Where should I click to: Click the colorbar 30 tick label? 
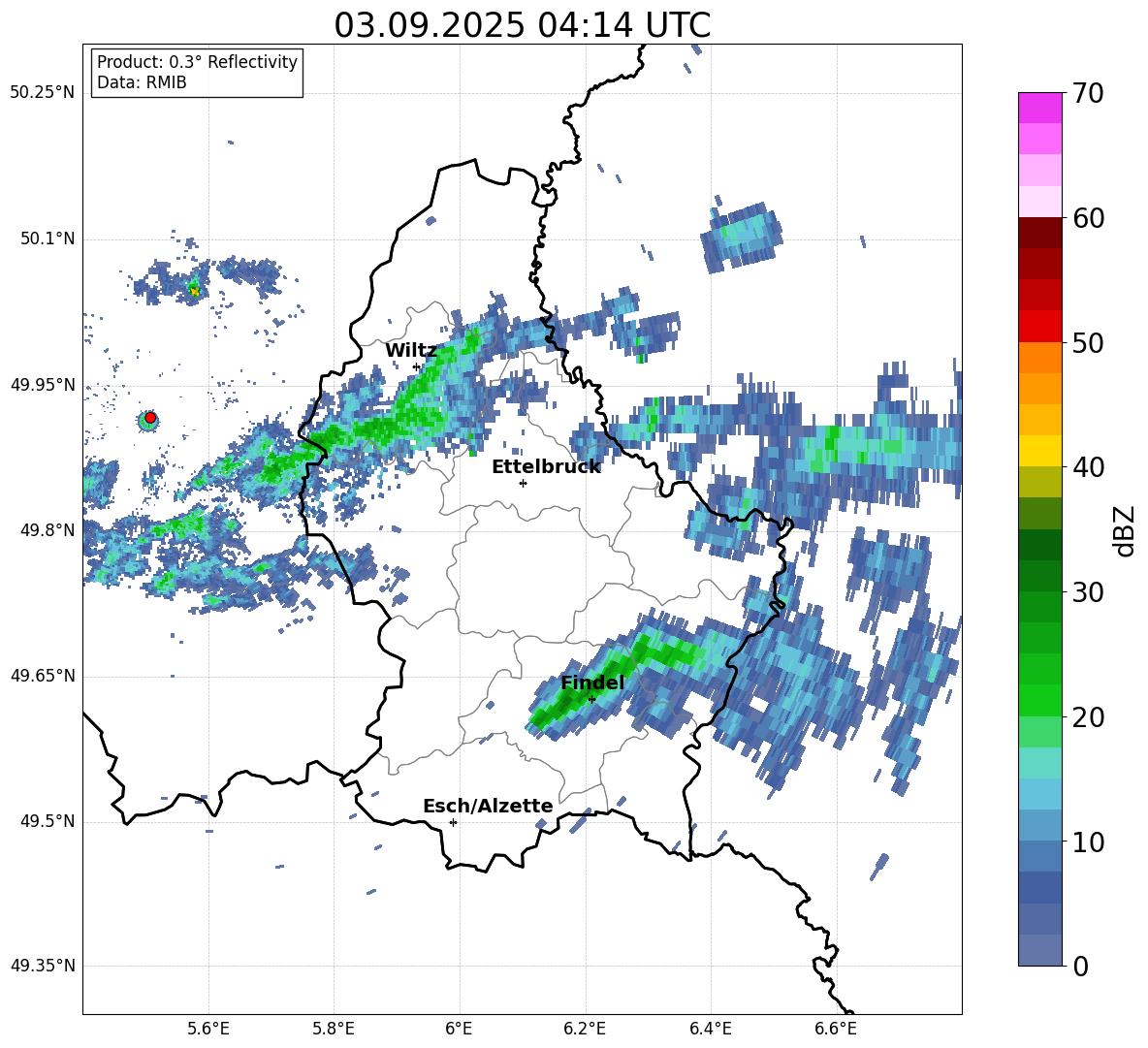[1088, 592]
